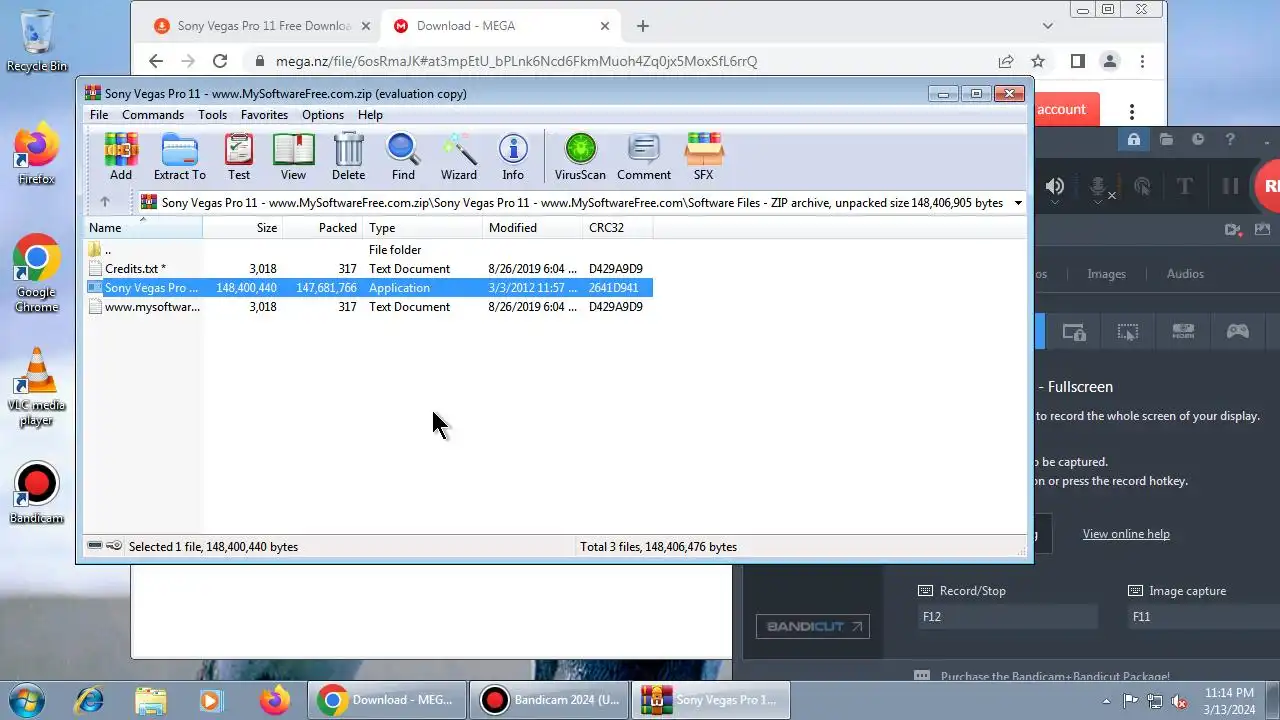This screenshot has height=720, width=1280.
Task: Click the Windows Start button
Action: (x=25, y=699)
